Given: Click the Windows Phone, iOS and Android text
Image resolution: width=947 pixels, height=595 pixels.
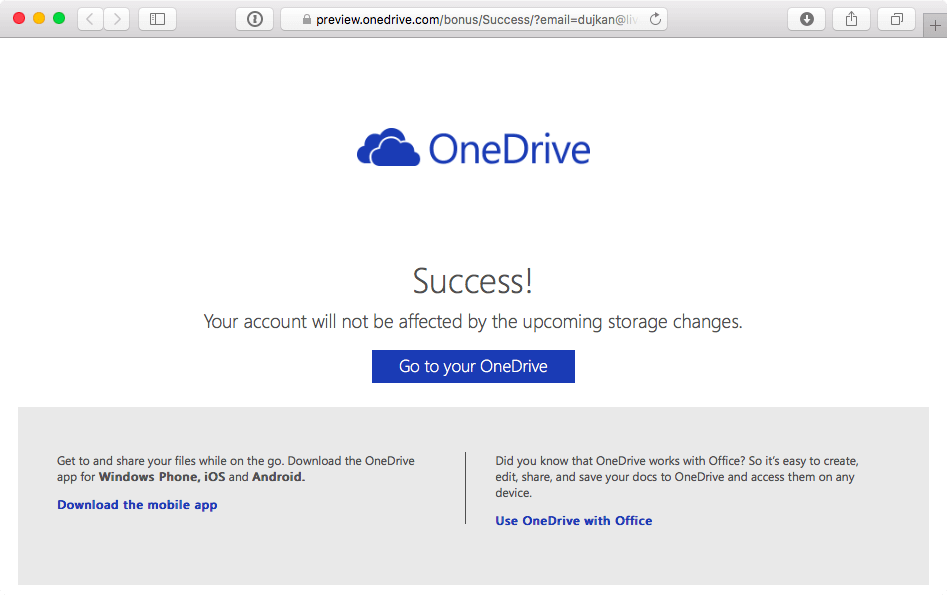Looking at the screenshot, I should 202,477.
